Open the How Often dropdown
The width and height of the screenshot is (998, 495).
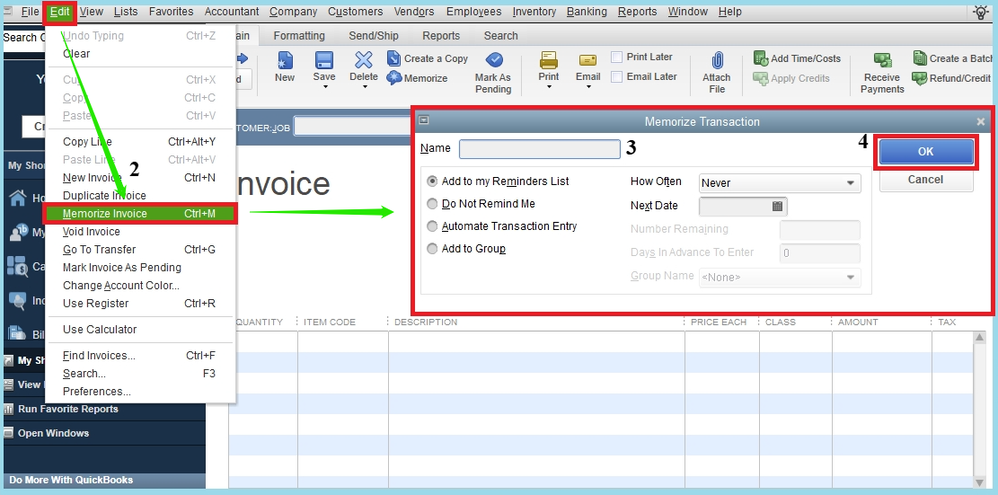[780, 183]
